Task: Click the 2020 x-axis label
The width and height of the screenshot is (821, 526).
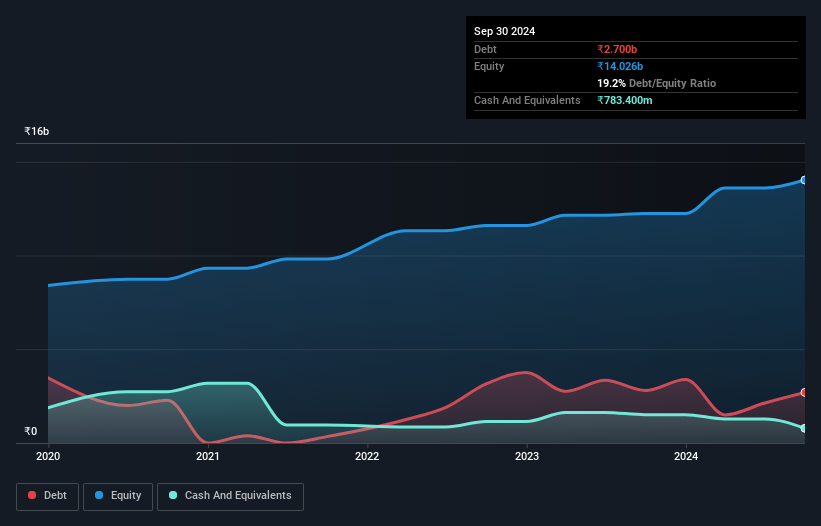Action: [48, 456]
